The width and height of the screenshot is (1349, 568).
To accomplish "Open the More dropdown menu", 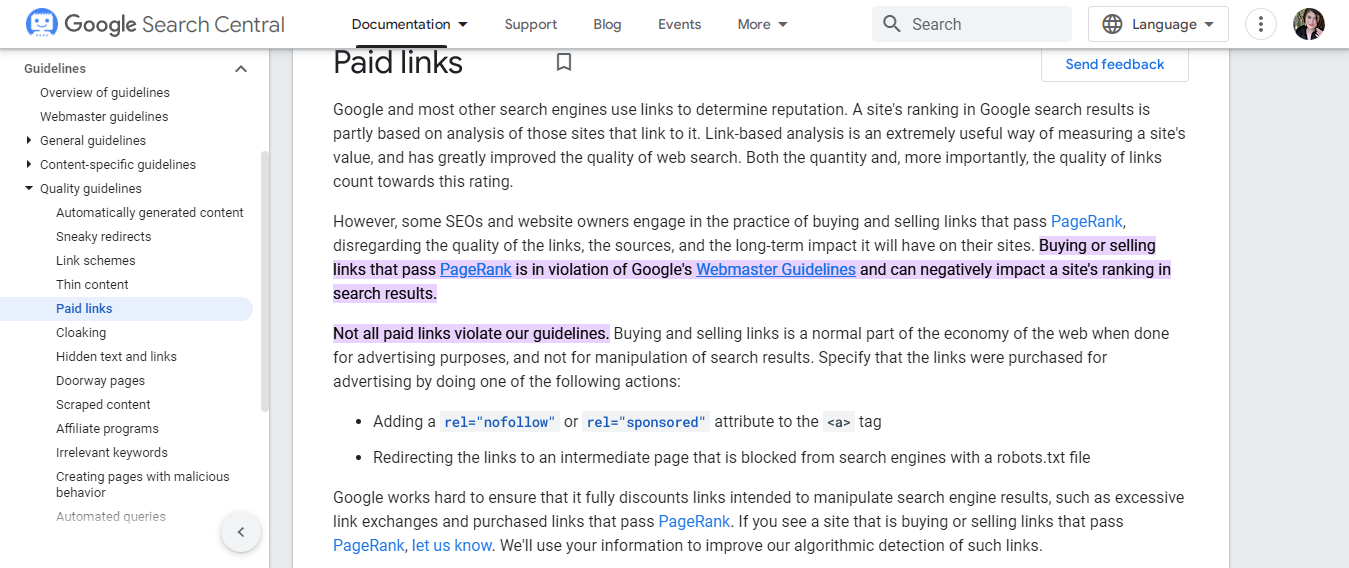I will coord(763,24).
